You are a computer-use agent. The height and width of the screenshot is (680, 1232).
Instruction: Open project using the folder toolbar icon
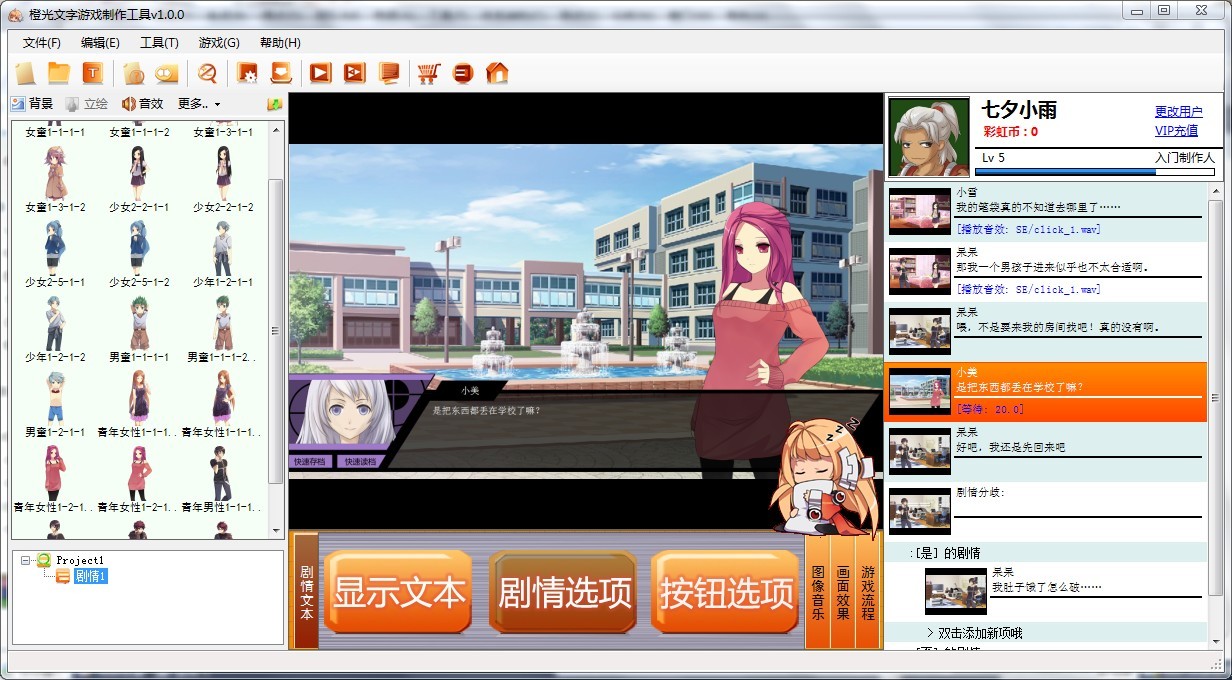(59, 73)
